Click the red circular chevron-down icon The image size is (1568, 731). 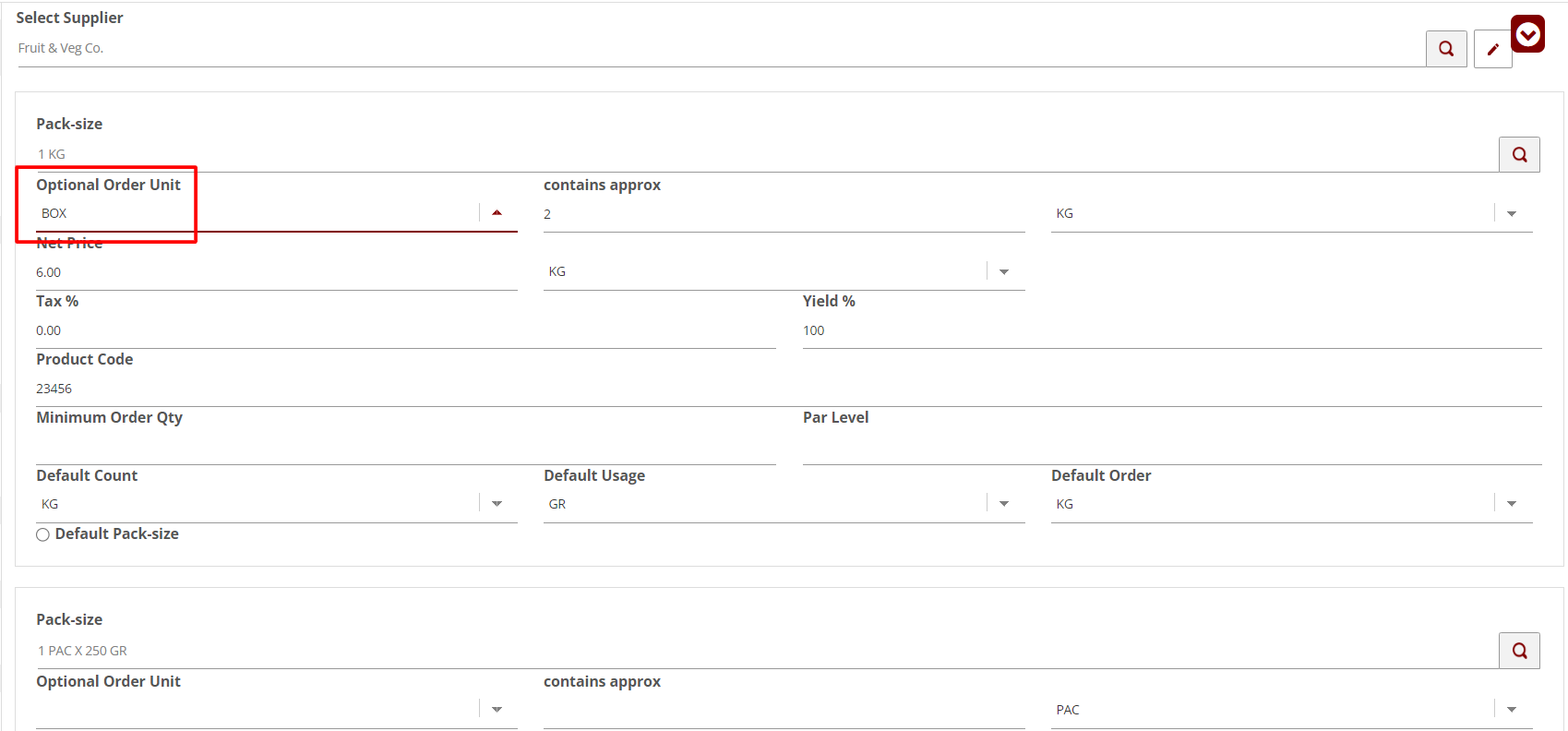[1527, 35]
